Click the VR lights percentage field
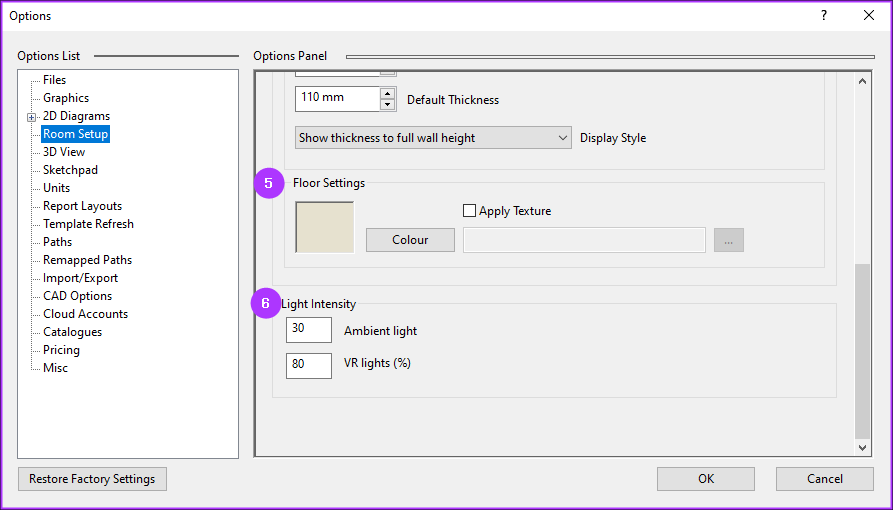Viewport: 893px width, 510px height. coord(309,365)
